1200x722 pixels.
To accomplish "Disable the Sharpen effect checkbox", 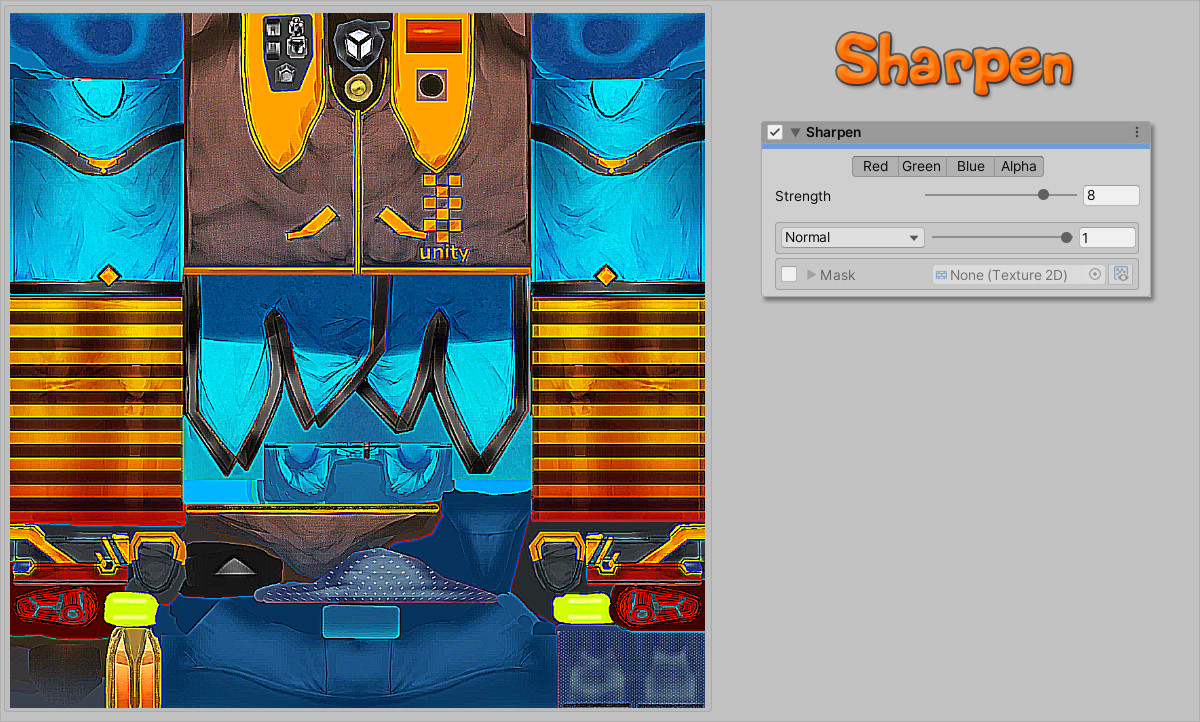I will 774,132.
